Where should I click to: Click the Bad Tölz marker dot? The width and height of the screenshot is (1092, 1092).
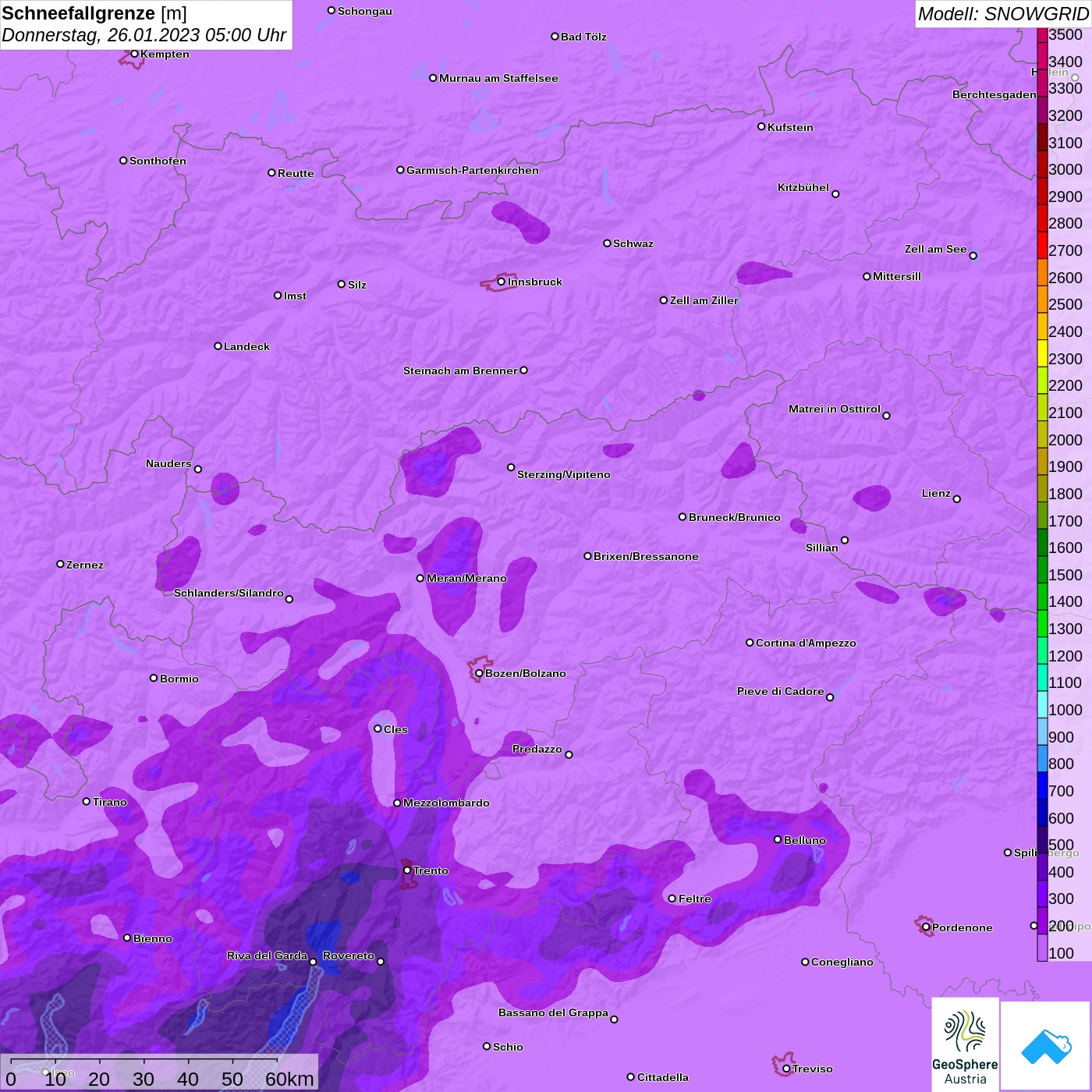pos(555,37)
